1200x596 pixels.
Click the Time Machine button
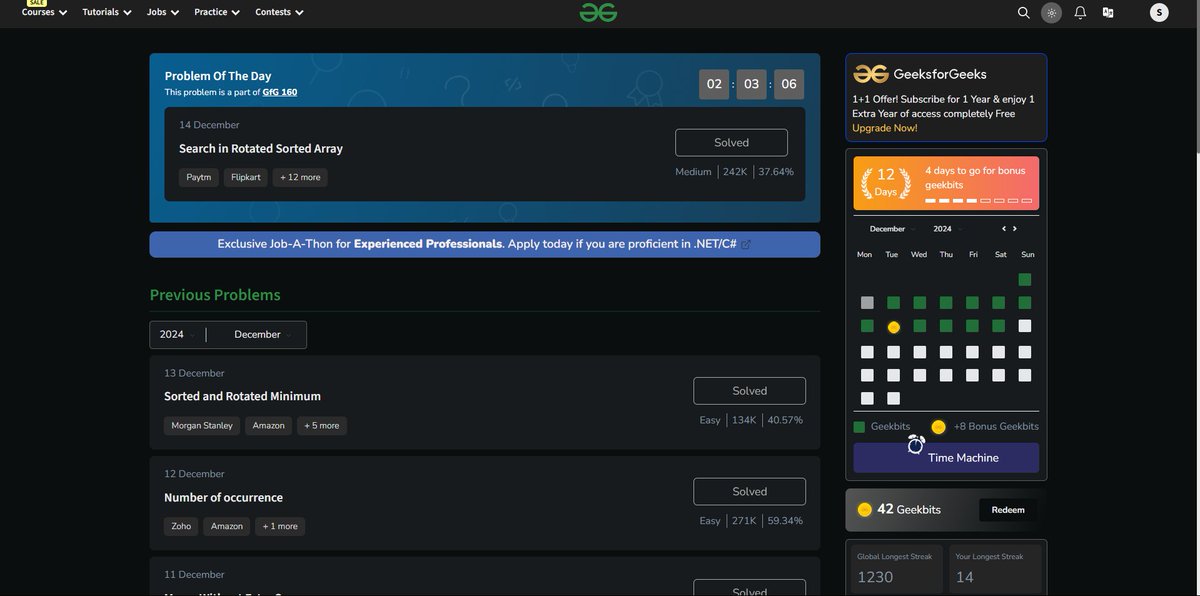tap(946, 458)
